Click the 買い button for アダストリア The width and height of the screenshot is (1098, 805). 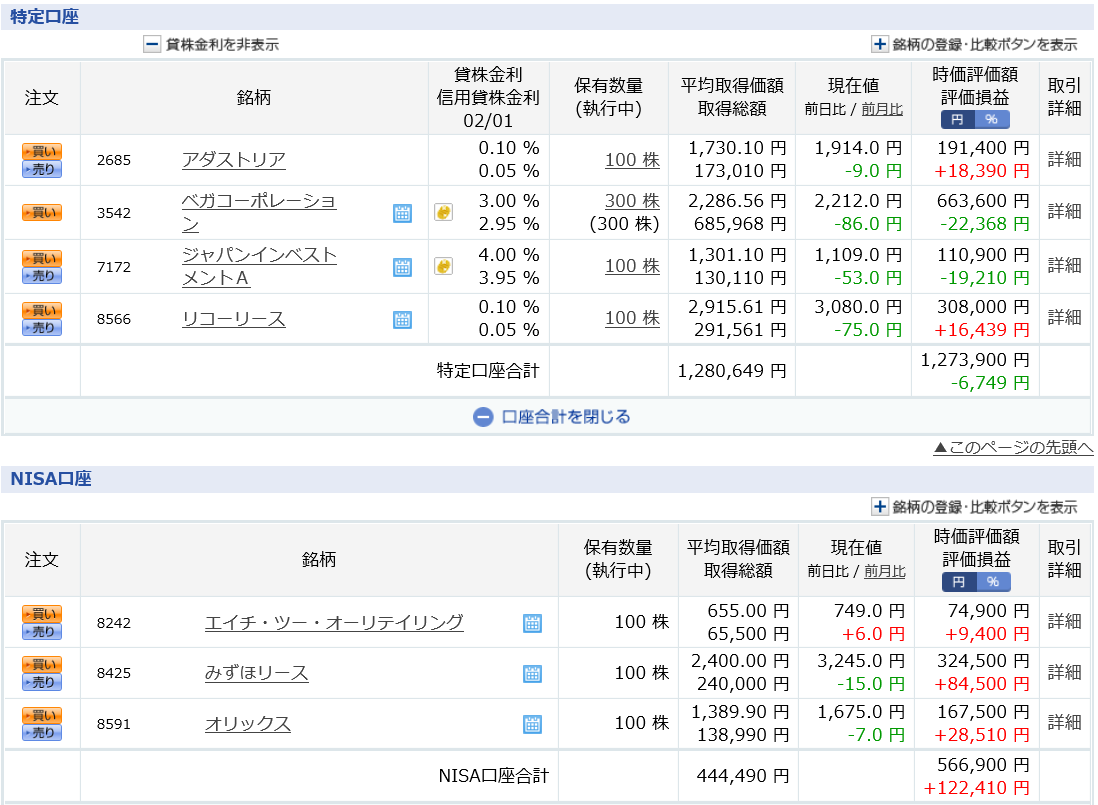(42, 151)
